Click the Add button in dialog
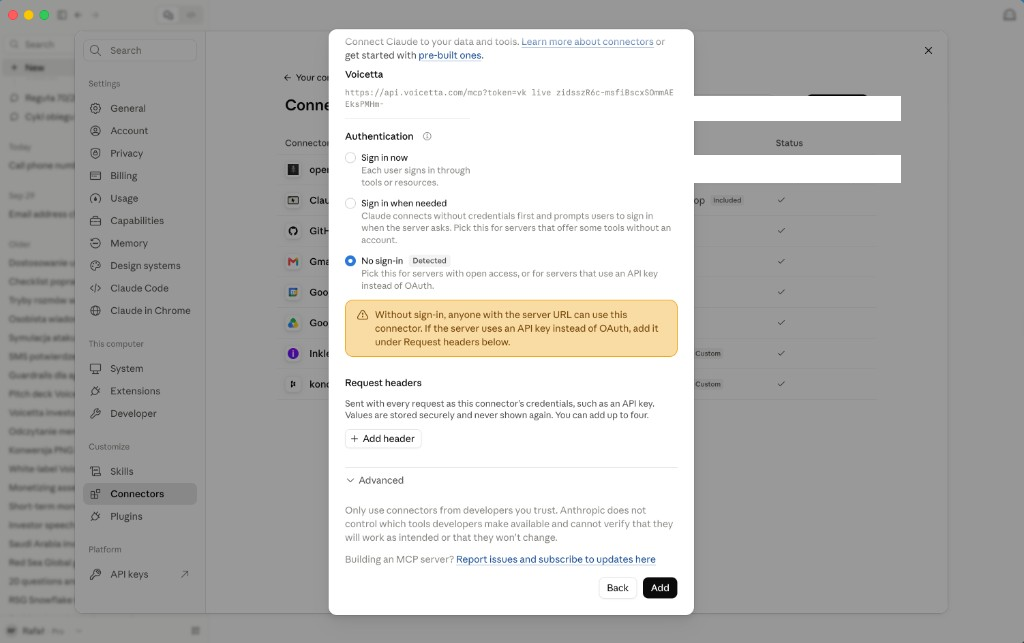This screenshot has width=1024, height=643. click(x=660, y=588)
